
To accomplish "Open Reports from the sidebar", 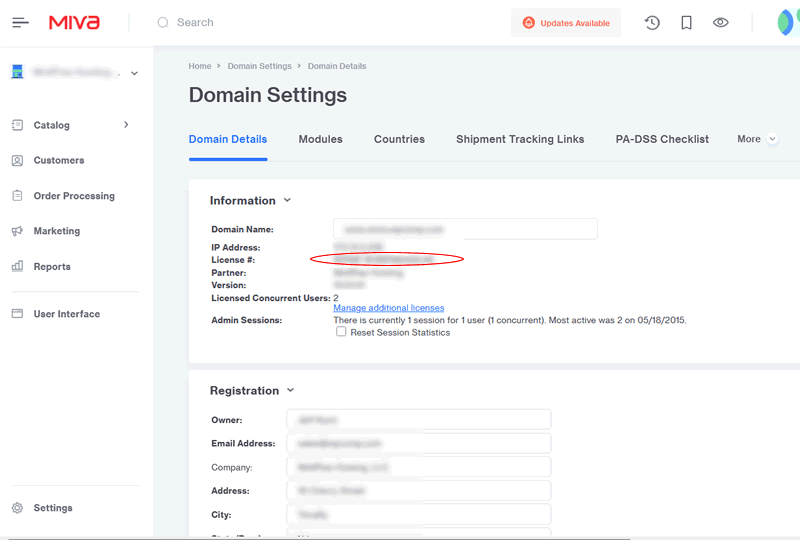I will point(52,267).
